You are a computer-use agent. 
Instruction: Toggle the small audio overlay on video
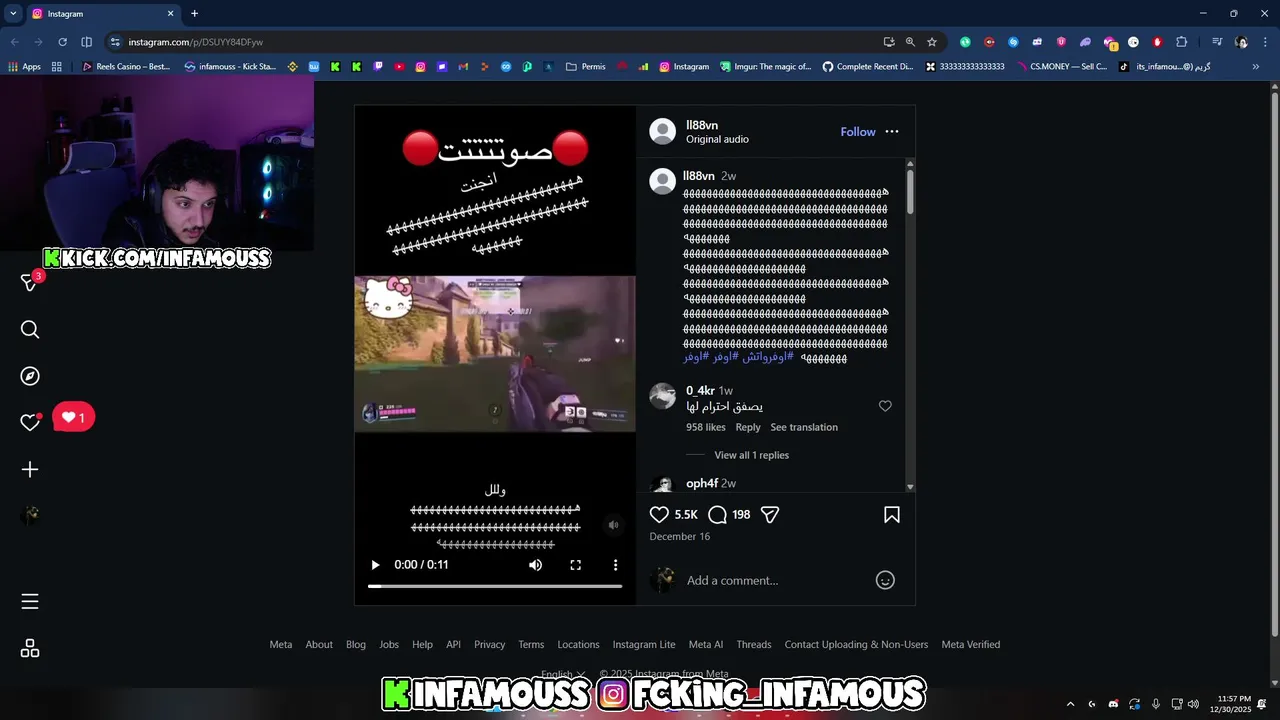tap(614, 525)
